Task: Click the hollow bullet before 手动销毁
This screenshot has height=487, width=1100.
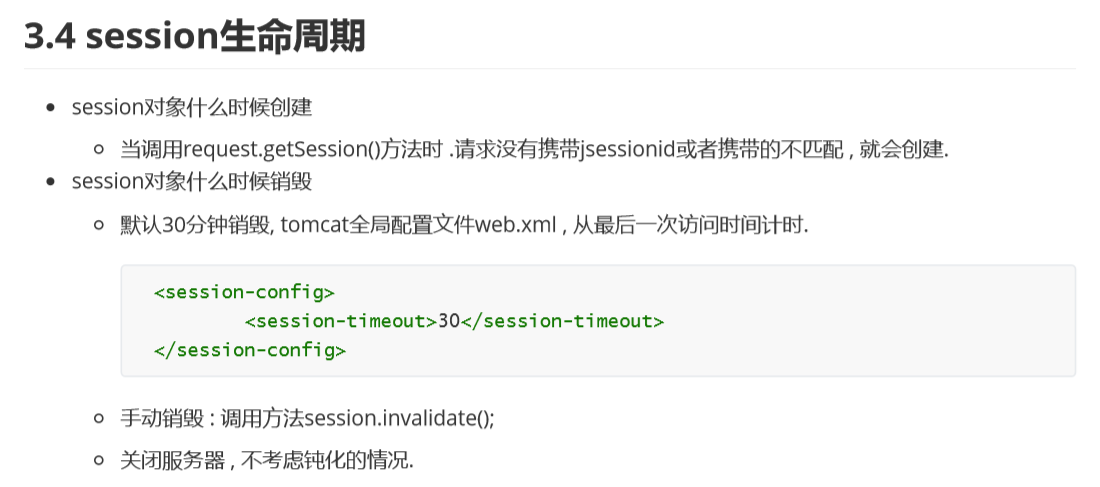Action: (99, 419)
